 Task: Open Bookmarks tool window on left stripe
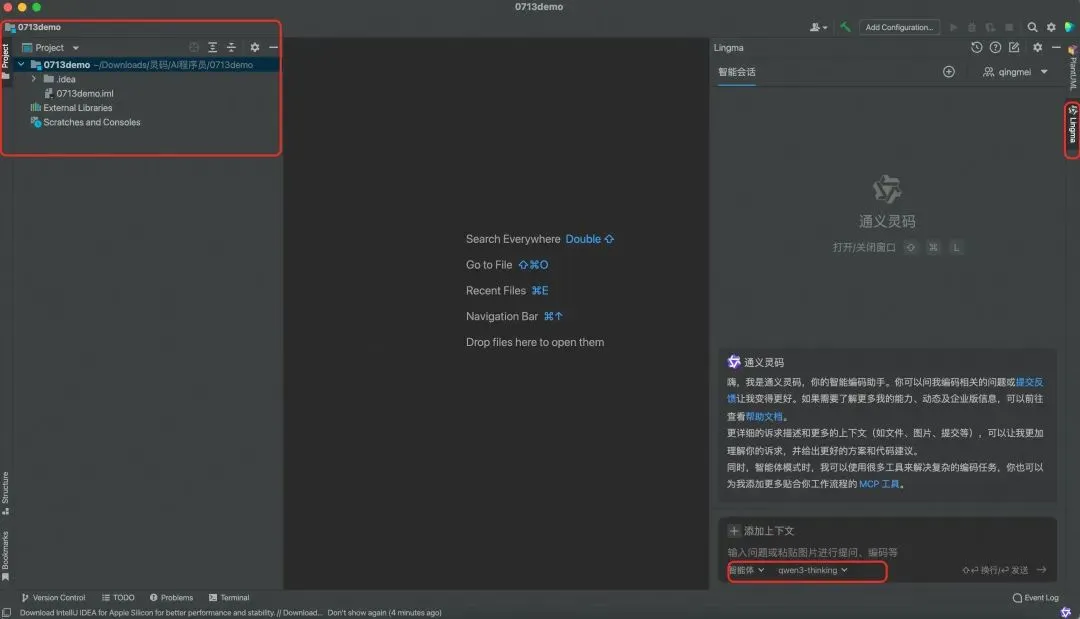pyautogui.click(x=6, y=555)
